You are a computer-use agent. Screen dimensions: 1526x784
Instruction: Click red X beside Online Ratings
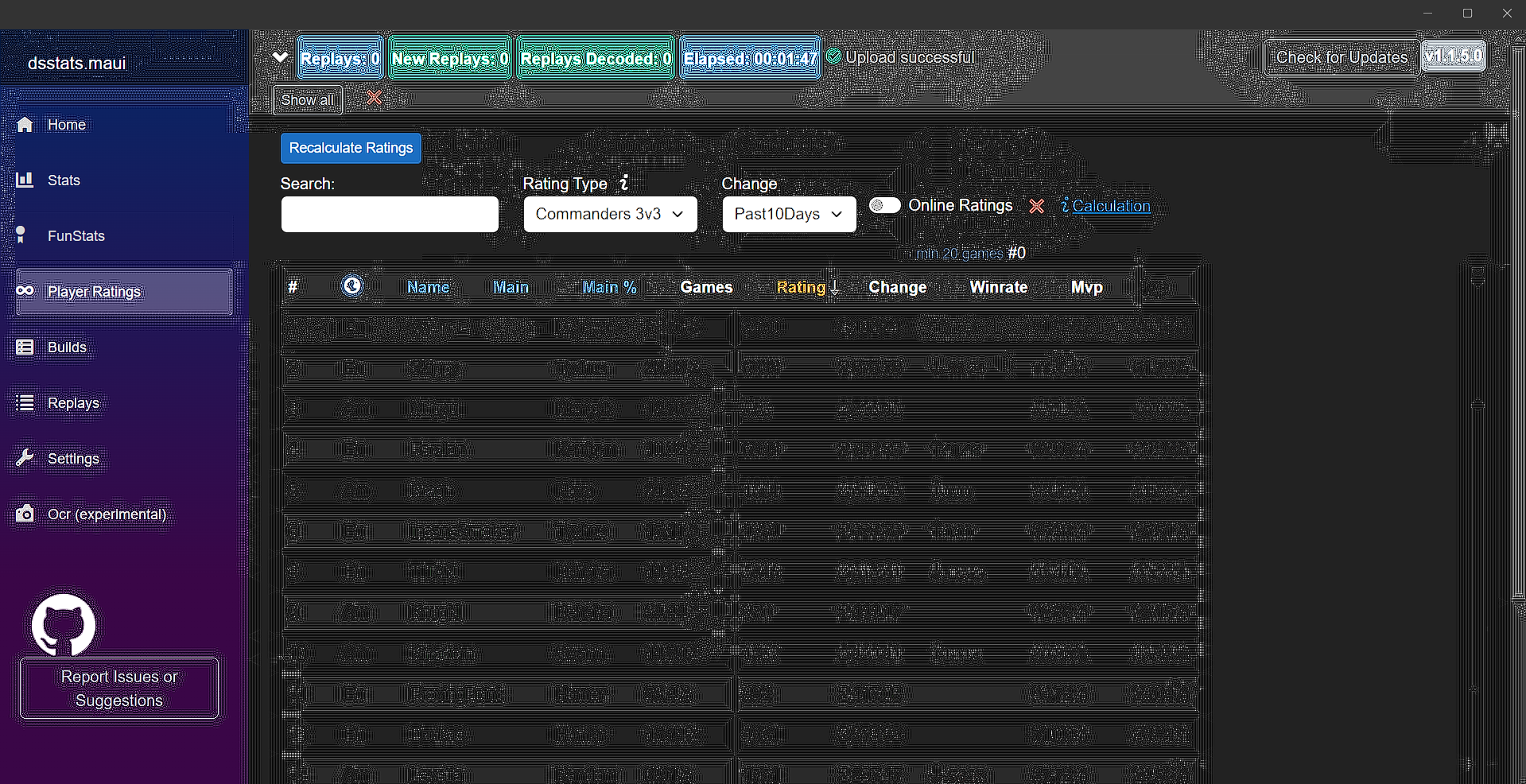click(1036, 206)
